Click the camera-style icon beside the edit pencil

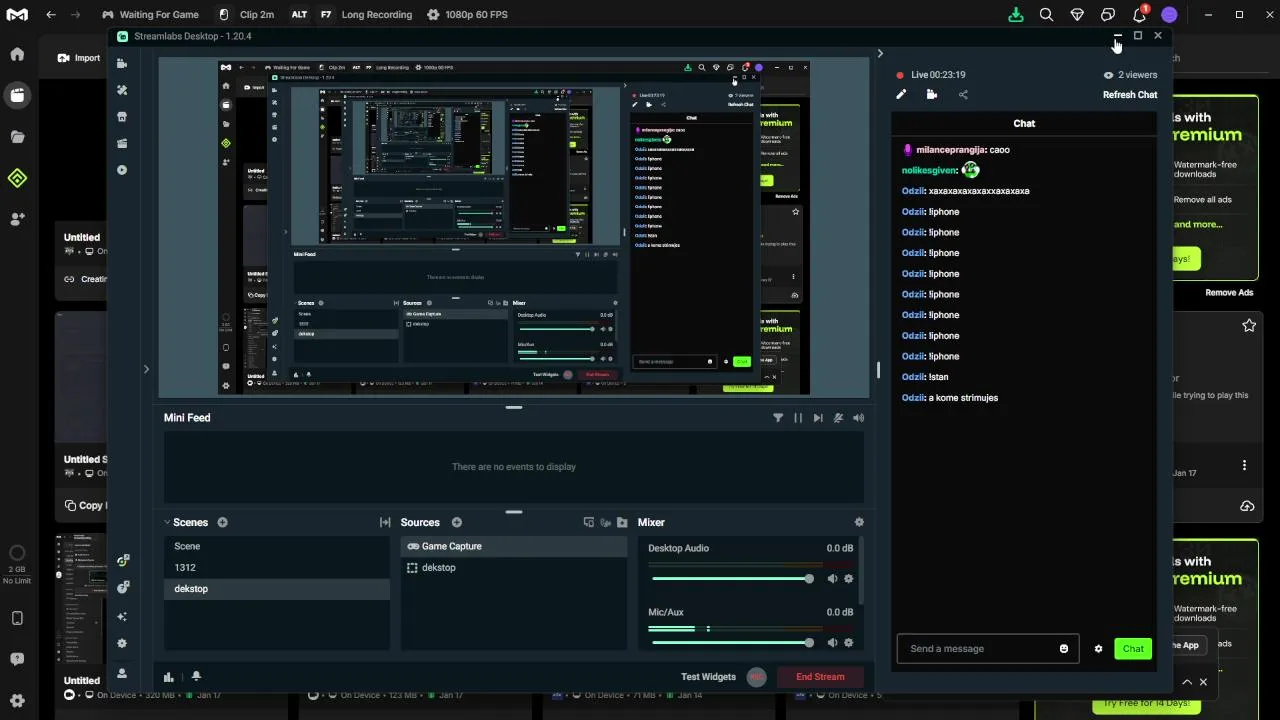point(932,95)
